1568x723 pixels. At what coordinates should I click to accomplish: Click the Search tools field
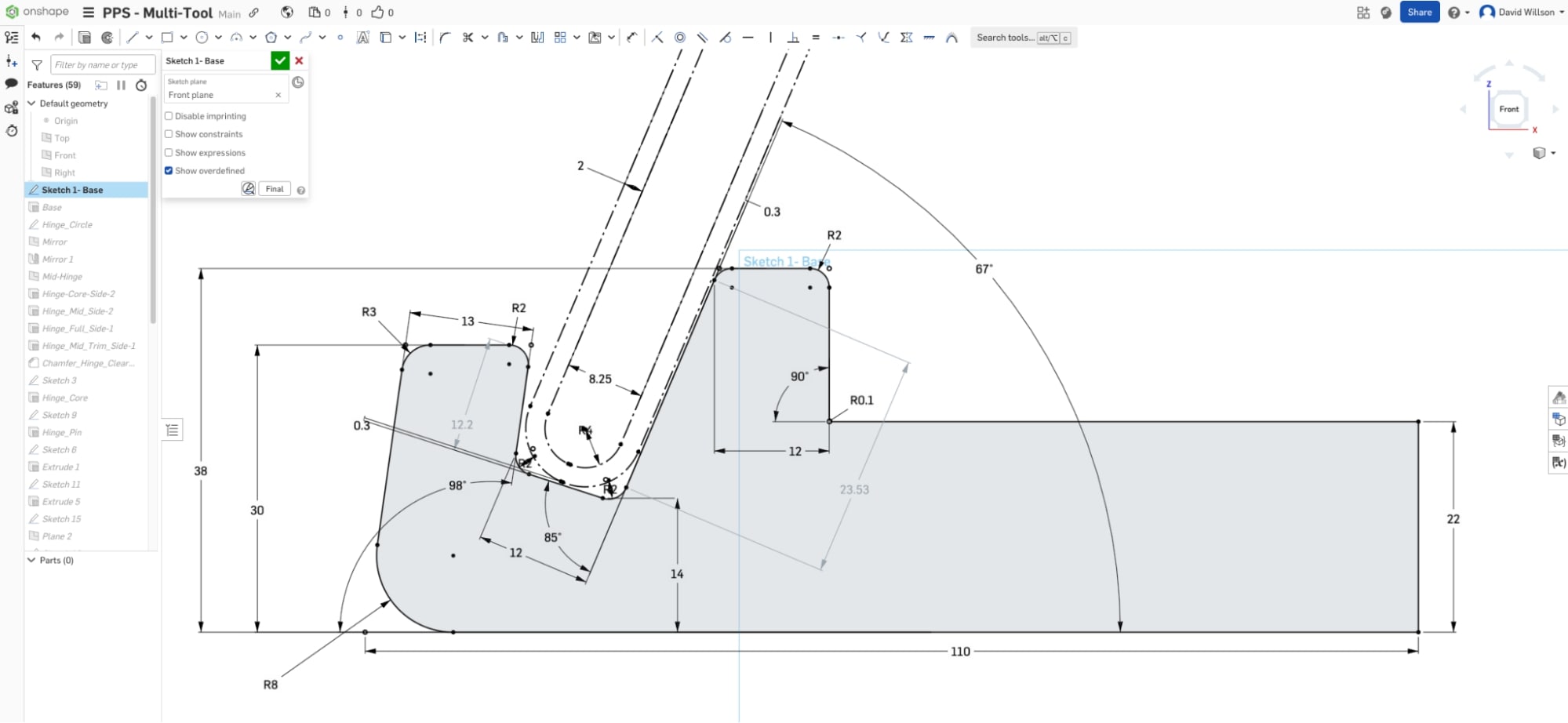point(1024,38)
